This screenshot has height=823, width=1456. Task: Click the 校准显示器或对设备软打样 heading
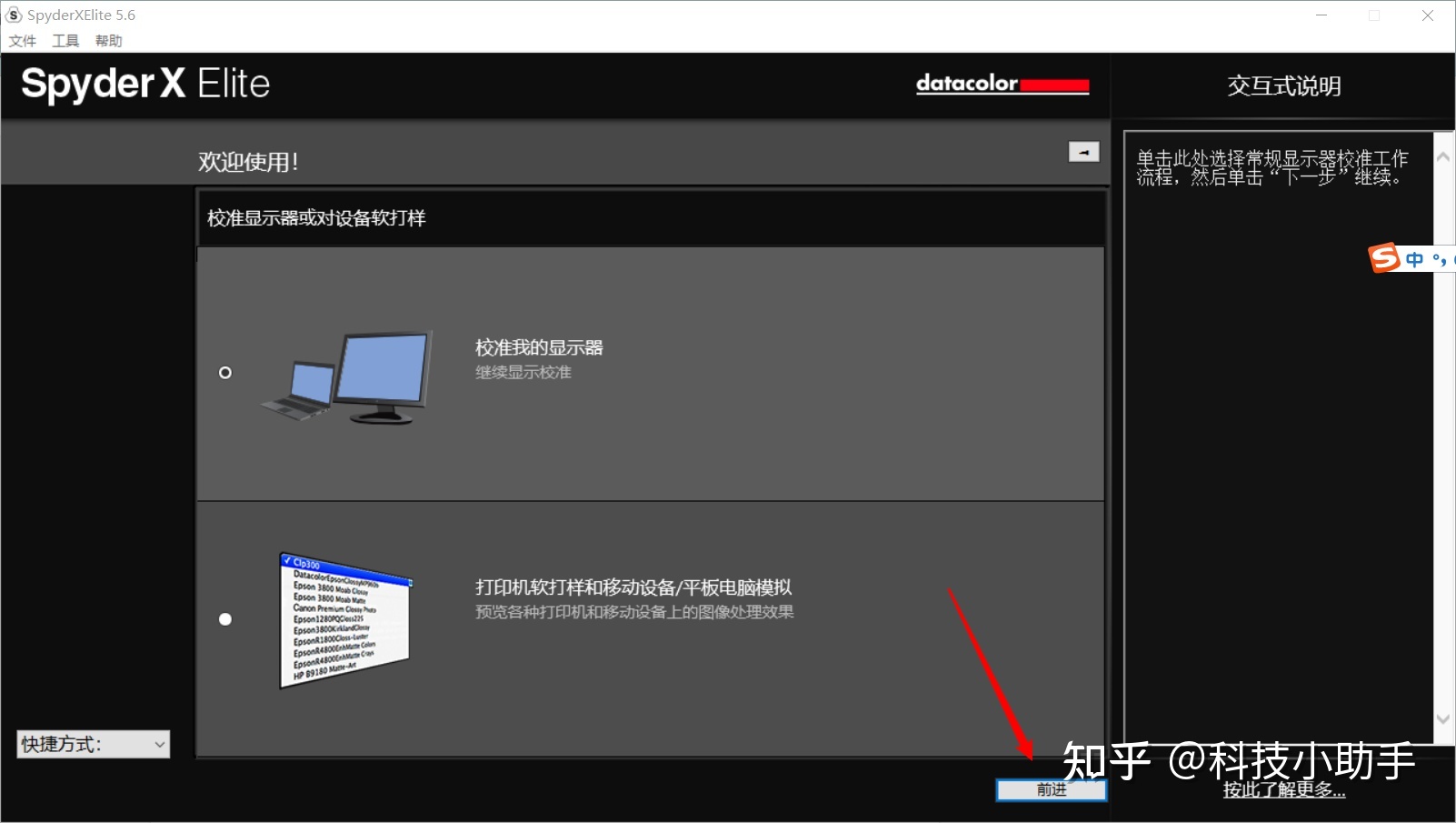[x=316, y=218]
